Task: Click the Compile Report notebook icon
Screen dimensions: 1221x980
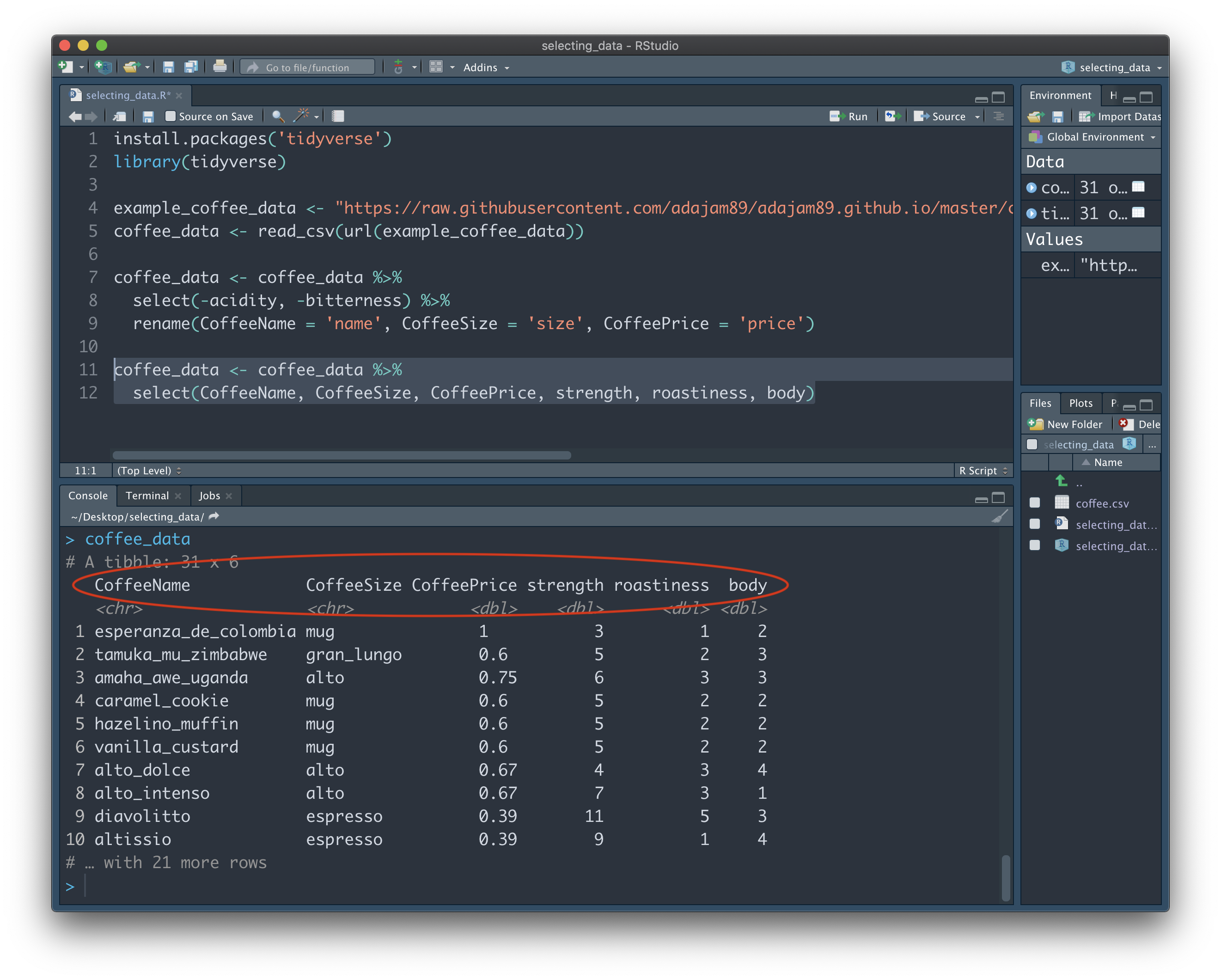Action: coord(338,116)
